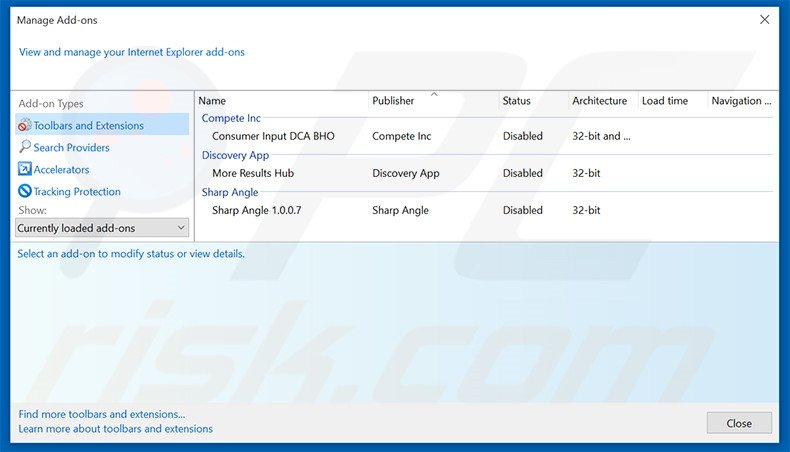Collapse the Compete Inc group
Screen dimensions: 790x452
coord(231,118)
